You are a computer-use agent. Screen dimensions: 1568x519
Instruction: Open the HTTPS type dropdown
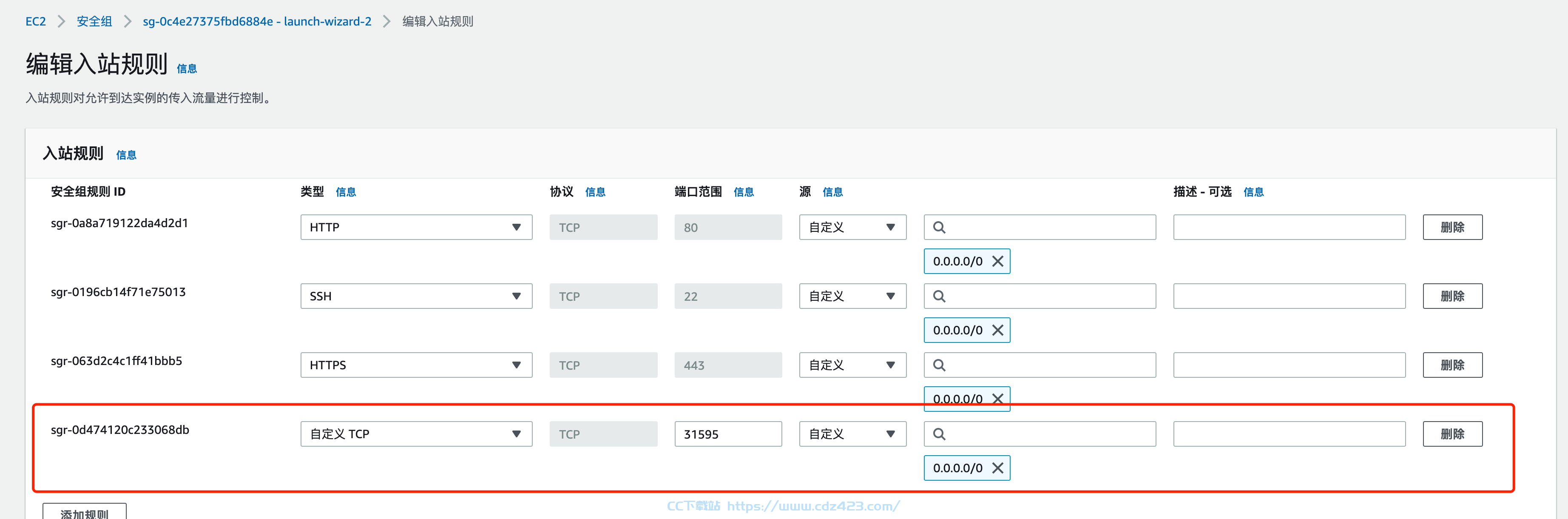click(x=416, y=365)
